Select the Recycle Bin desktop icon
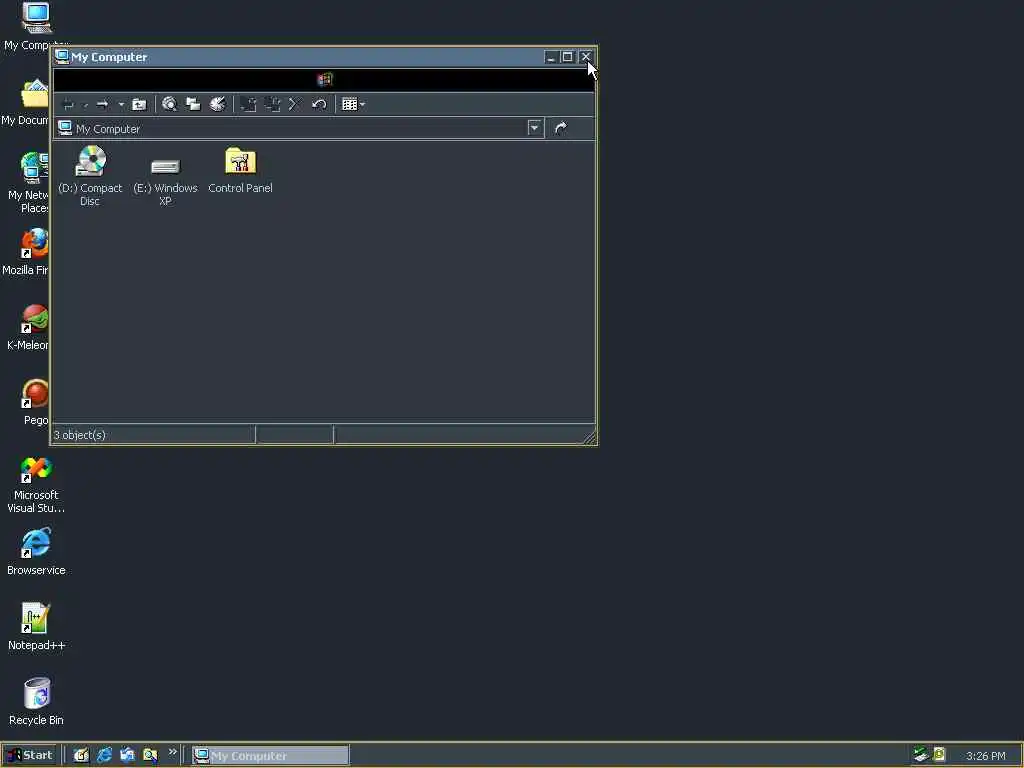 pyautogui.click(x=36, y=702)
